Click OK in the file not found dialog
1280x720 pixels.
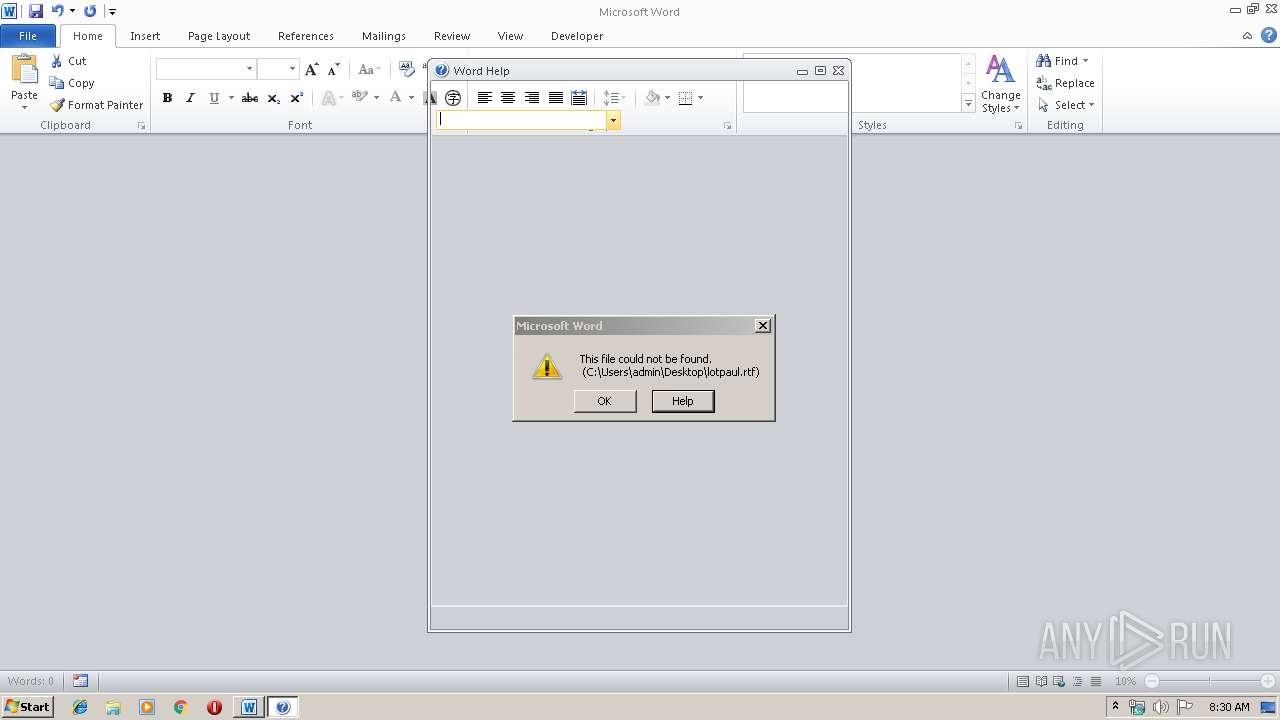[605, 401]
